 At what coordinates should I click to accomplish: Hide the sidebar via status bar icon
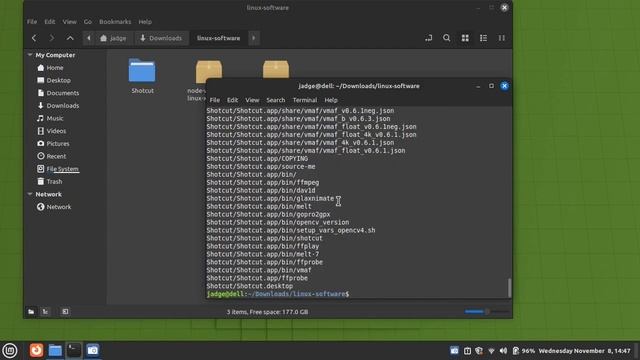[x=65, y=312]
